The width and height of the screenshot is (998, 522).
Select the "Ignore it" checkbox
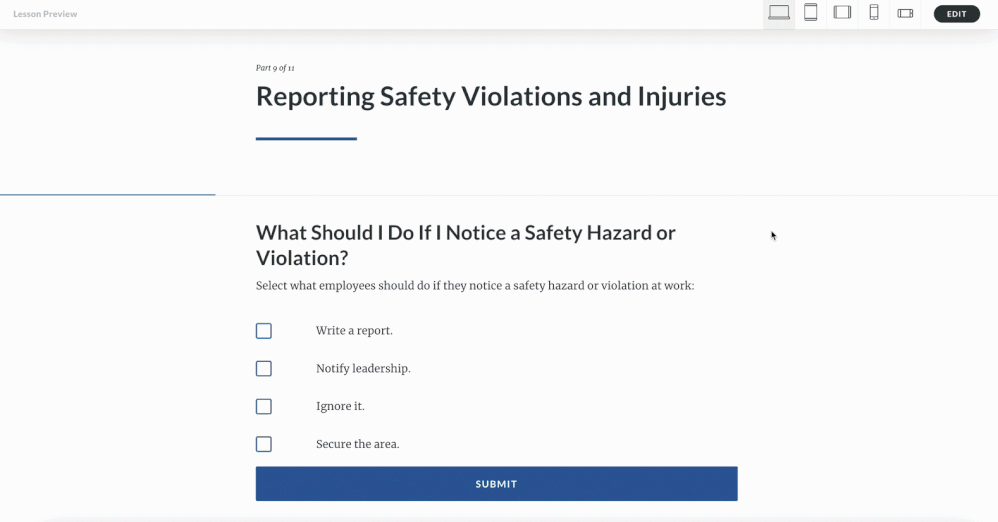[264, 407]
